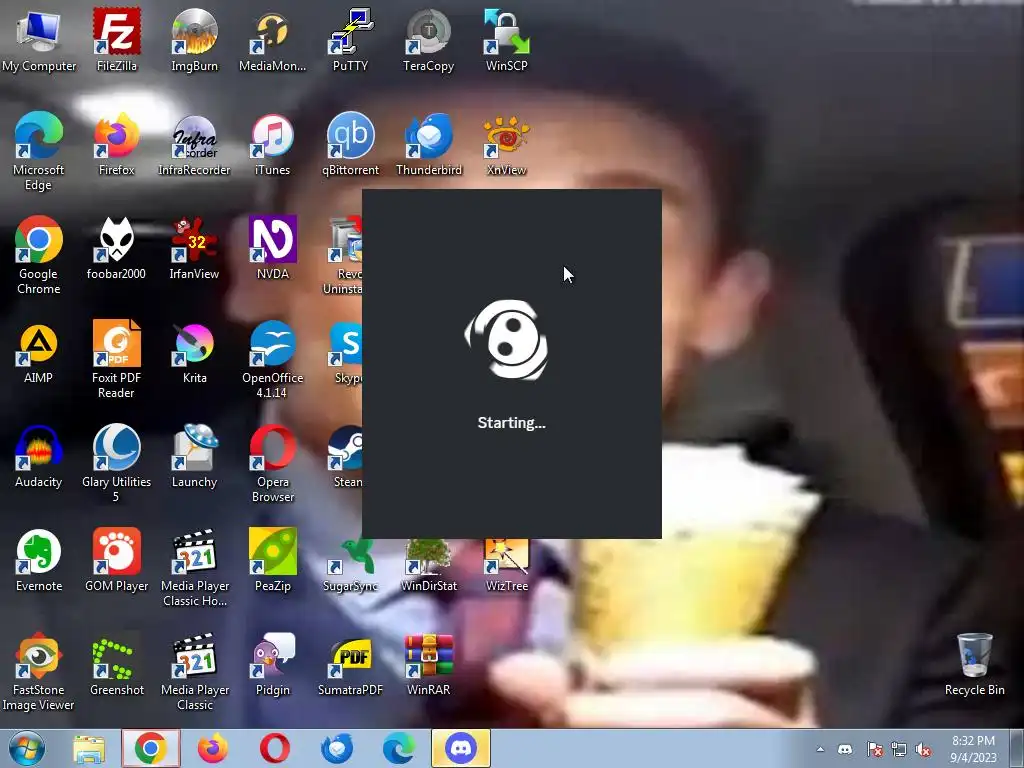Open Windows Explorer from the taskbar
This screenshot has height=768, width=1024.
point(89,748)
